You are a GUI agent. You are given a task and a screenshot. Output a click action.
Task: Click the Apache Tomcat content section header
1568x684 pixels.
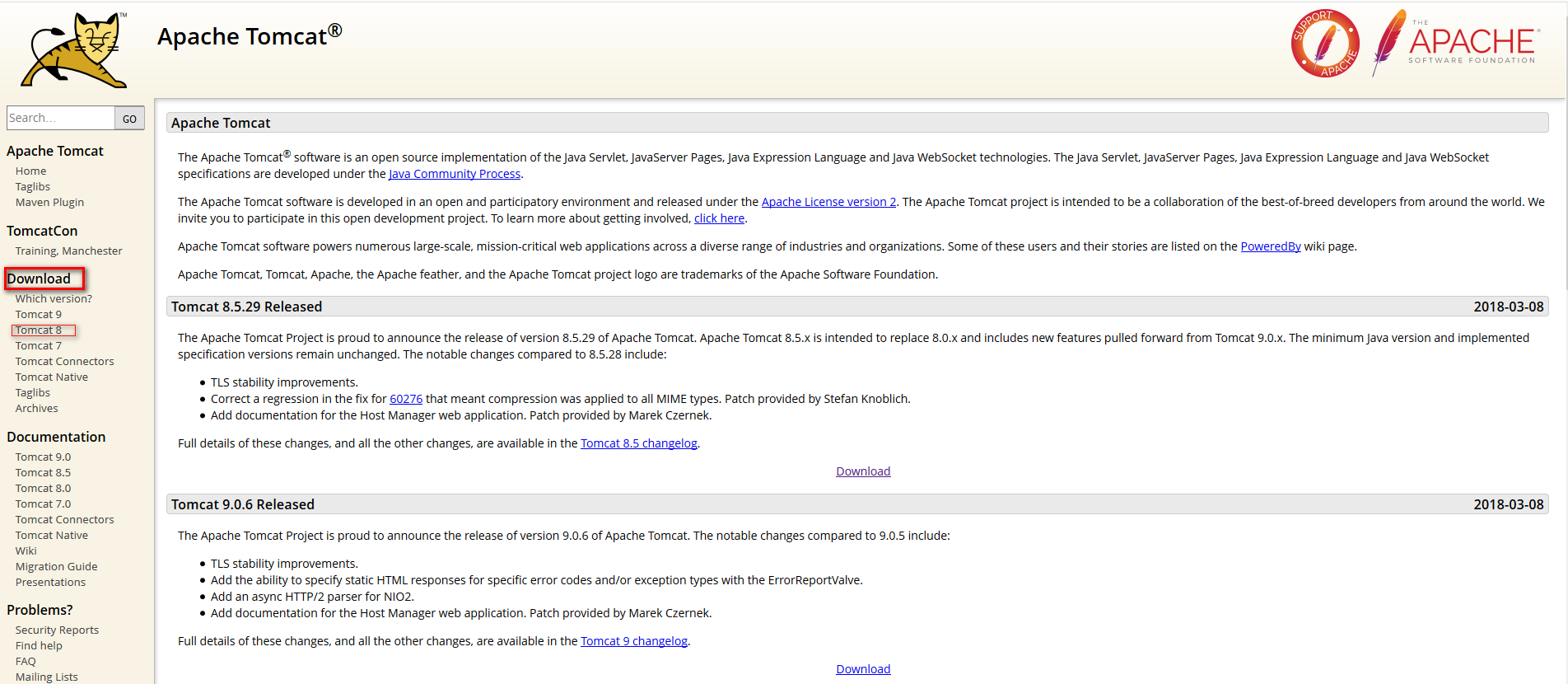click(857, 123)
